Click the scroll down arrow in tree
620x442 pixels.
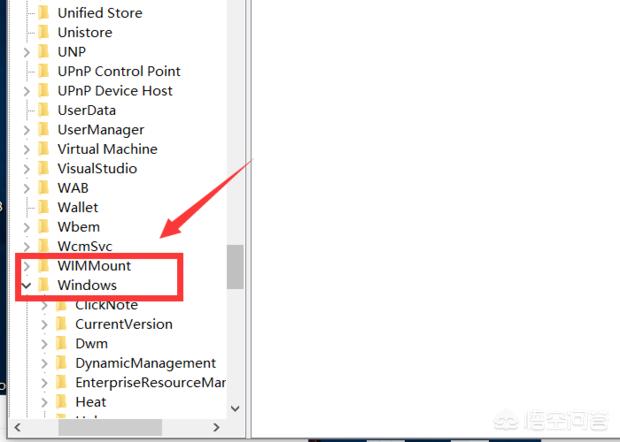pos(235,408)
